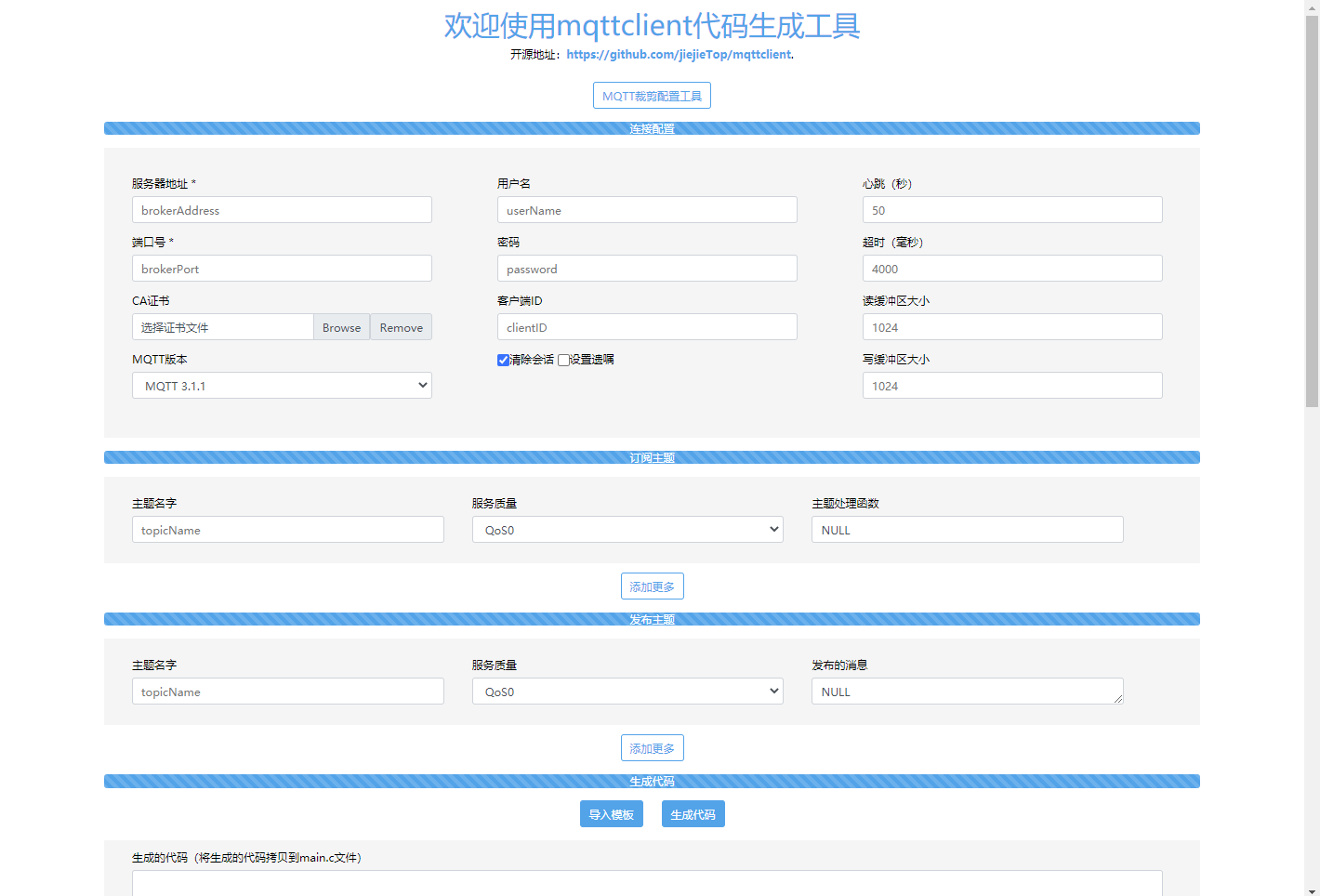Click the clientID input field

(646, 326)
